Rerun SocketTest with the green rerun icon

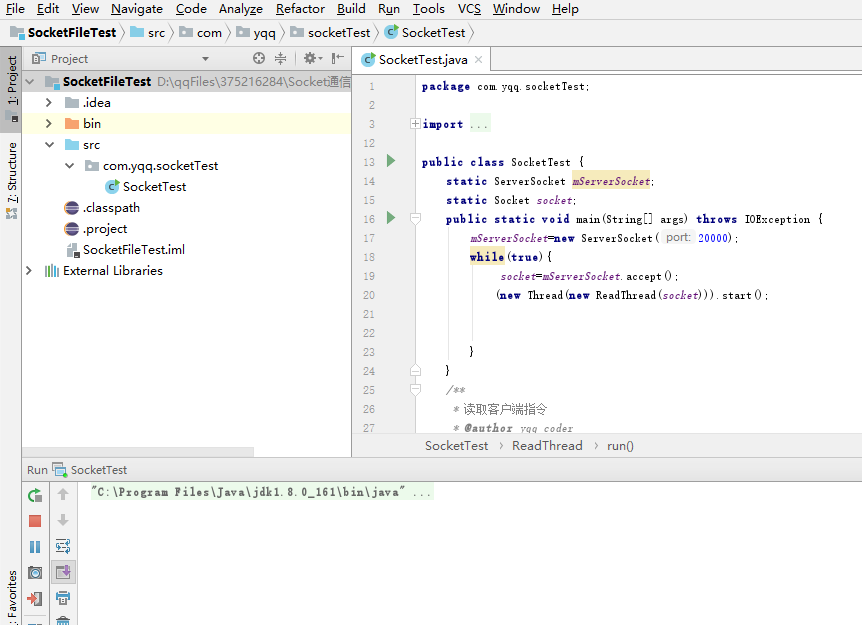pyautogui.click(x=35, y=495)
